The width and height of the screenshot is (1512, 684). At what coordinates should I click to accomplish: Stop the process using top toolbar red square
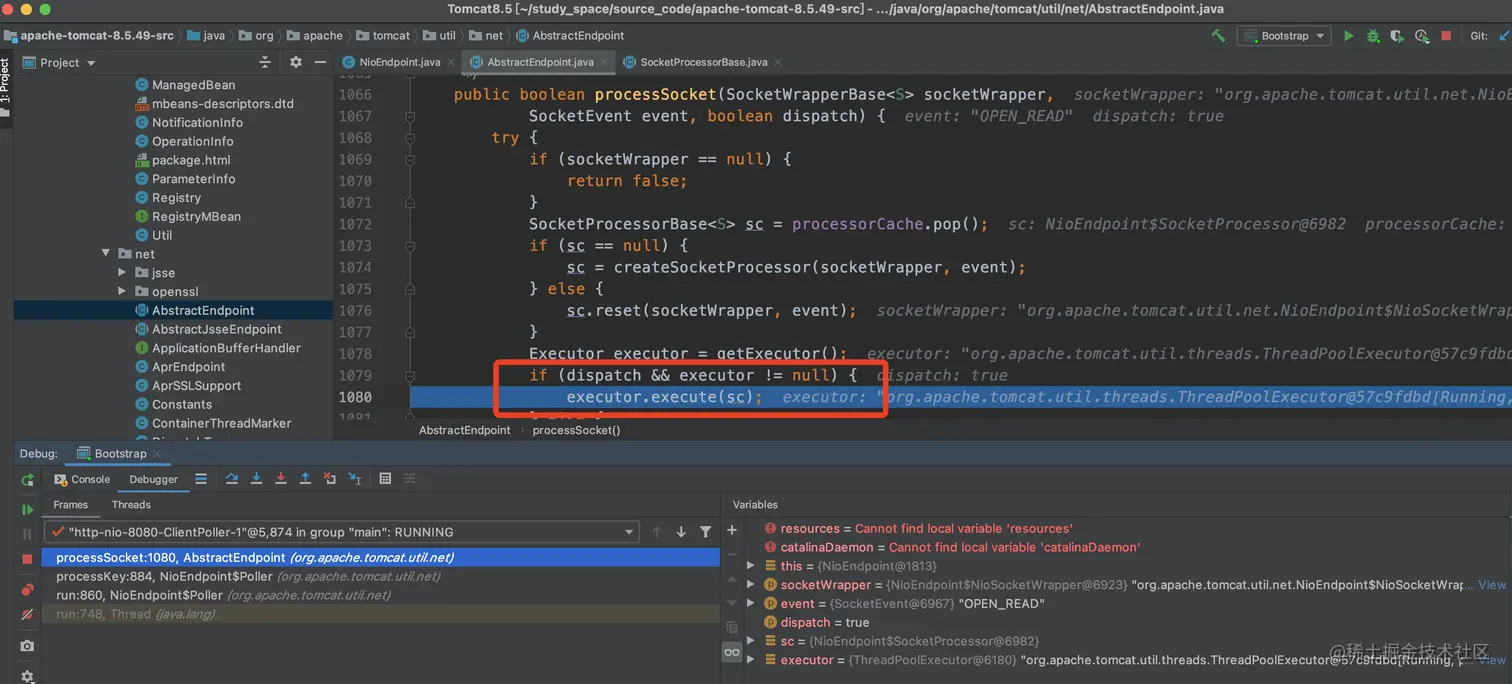[1446, 36]
